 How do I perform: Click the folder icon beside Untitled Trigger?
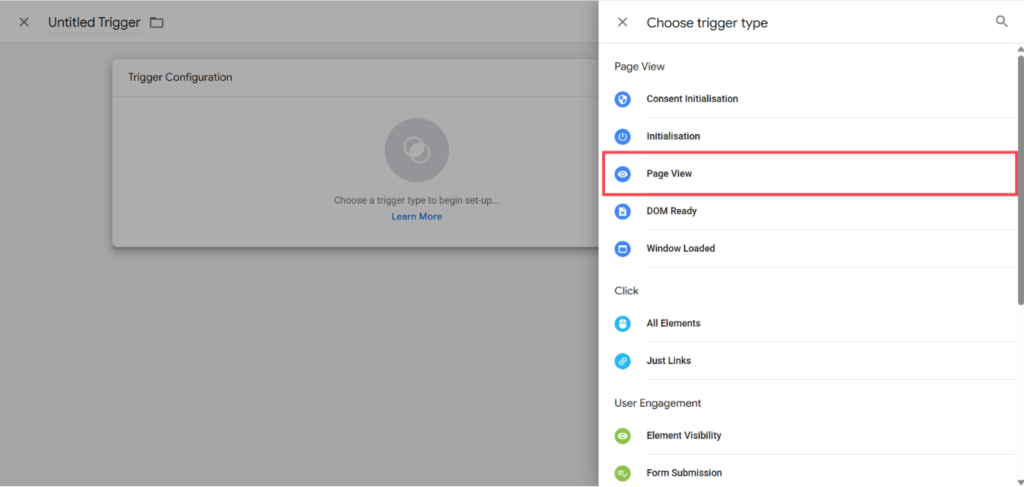(156, 23)
